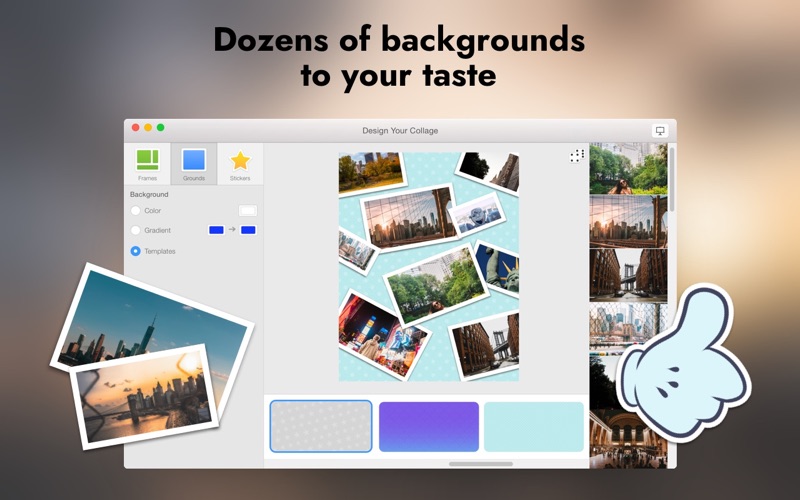Select the green park trees photo in collage

pos(437,286)
